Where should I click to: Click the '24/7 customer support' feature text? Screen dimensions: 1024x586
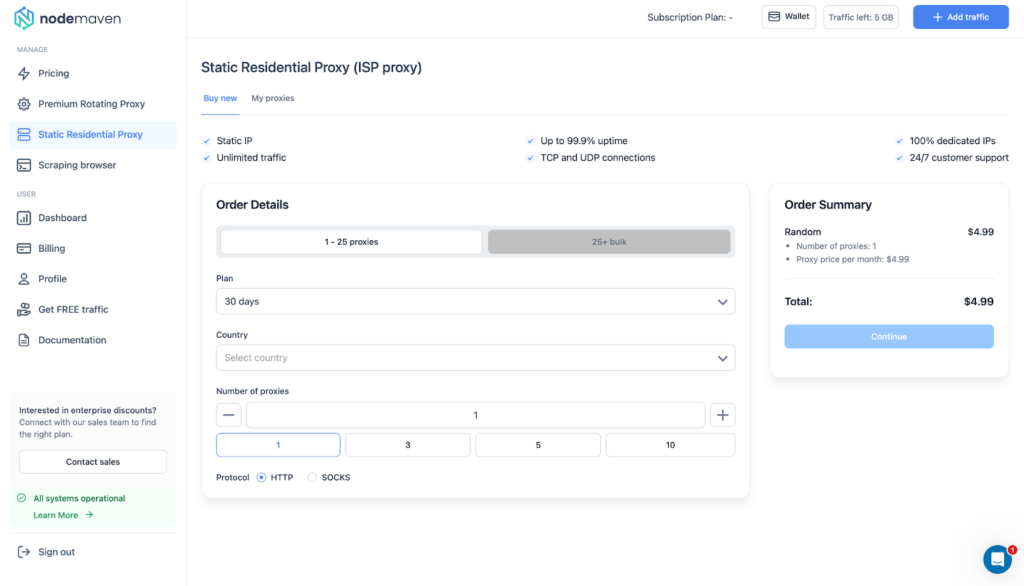click(959, 157)
